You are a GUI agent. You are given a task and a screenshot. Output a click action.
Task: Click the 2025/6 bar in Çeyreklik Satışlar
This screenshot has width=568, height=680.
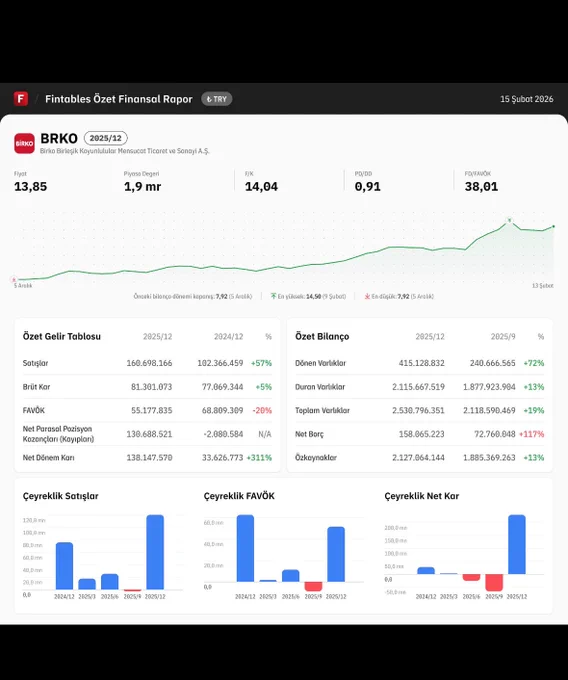click(110, 582)
